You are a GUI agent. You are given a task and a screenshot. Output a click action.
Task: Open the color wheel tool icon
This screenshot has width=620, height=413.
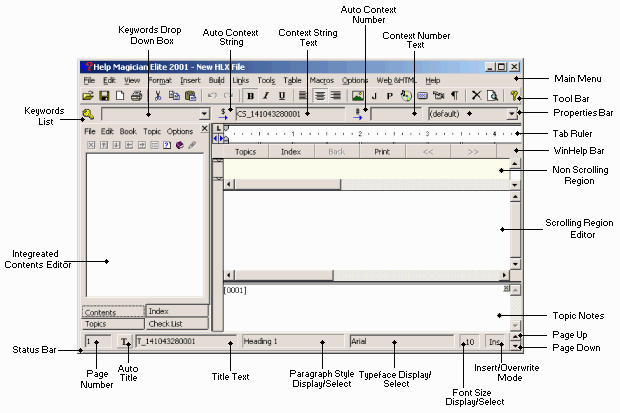pos(406,96)
